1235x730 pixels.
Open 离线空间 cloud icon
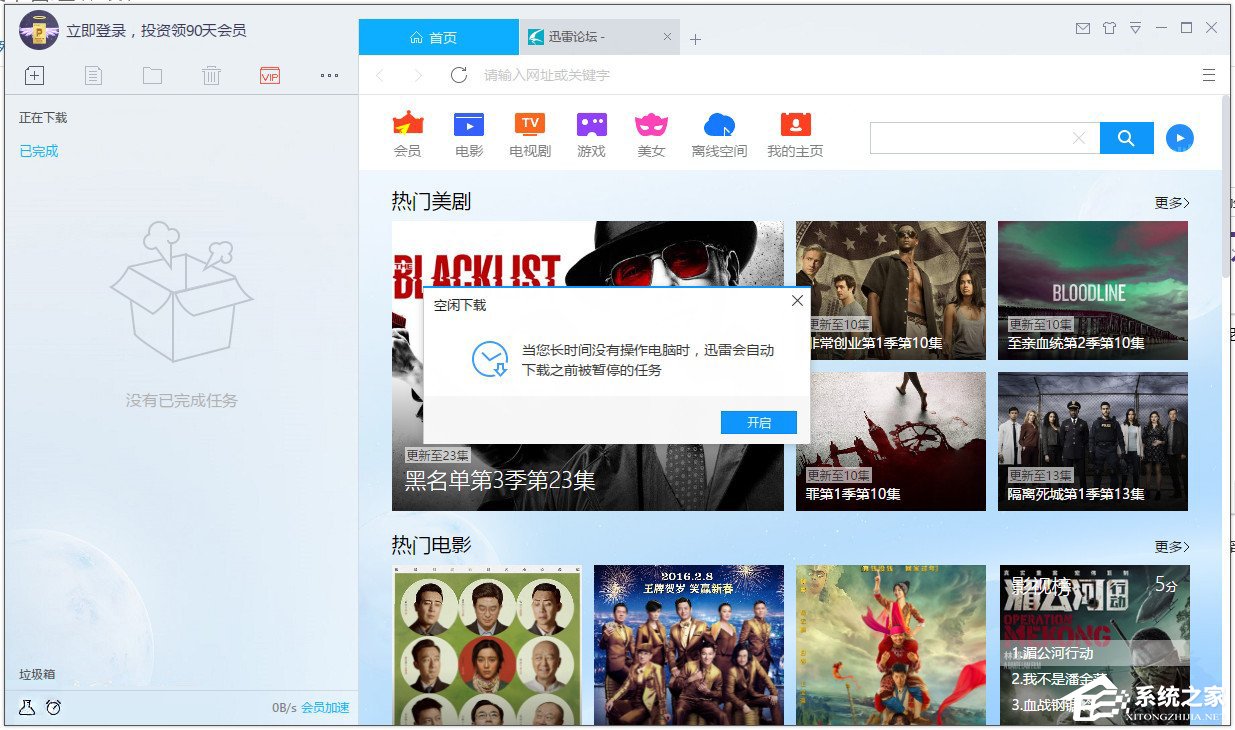(719, 135)
